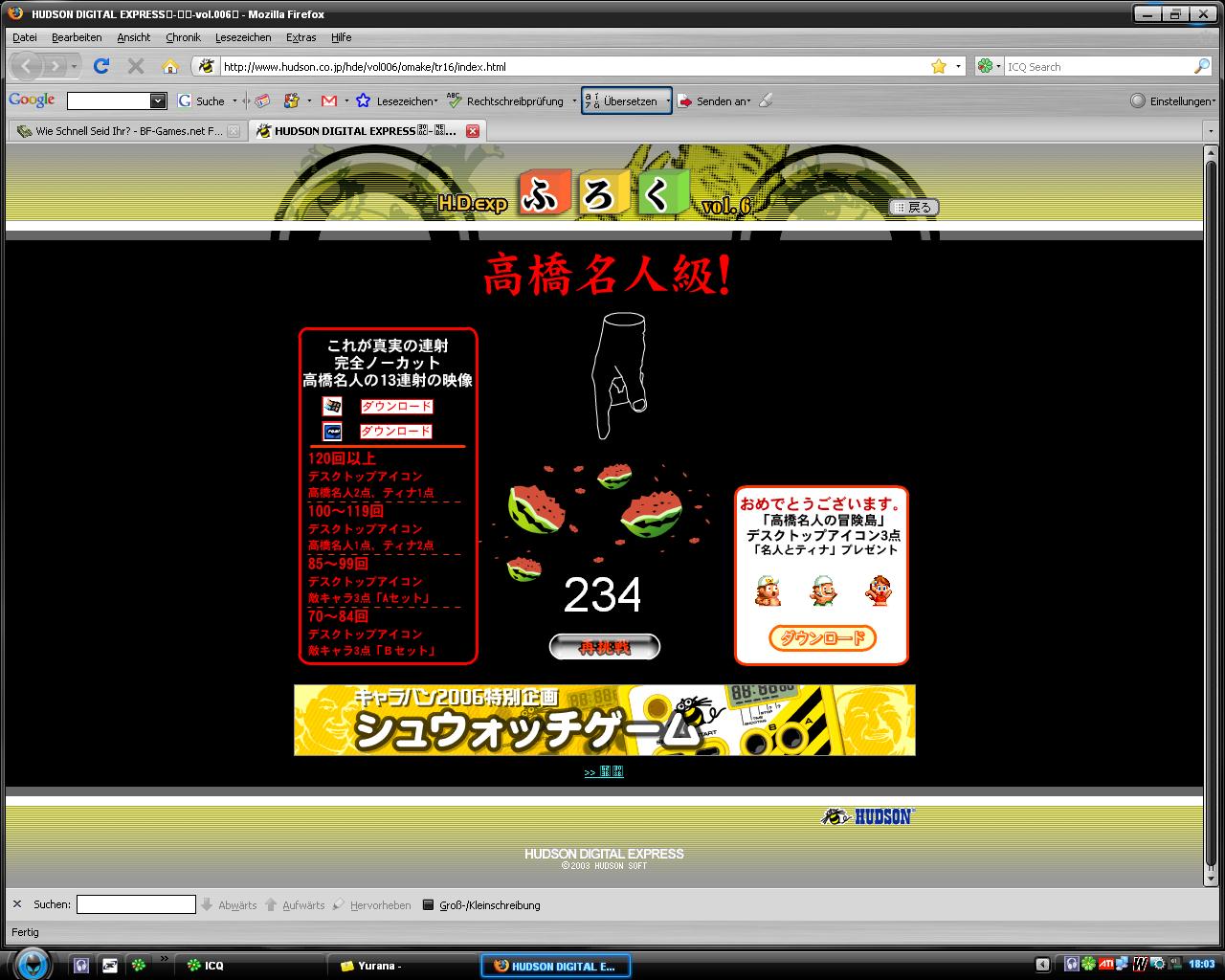Click the Lesezeichen star icon
Image resolution: width=1225 pixels, height=980 pixels.
363,100
